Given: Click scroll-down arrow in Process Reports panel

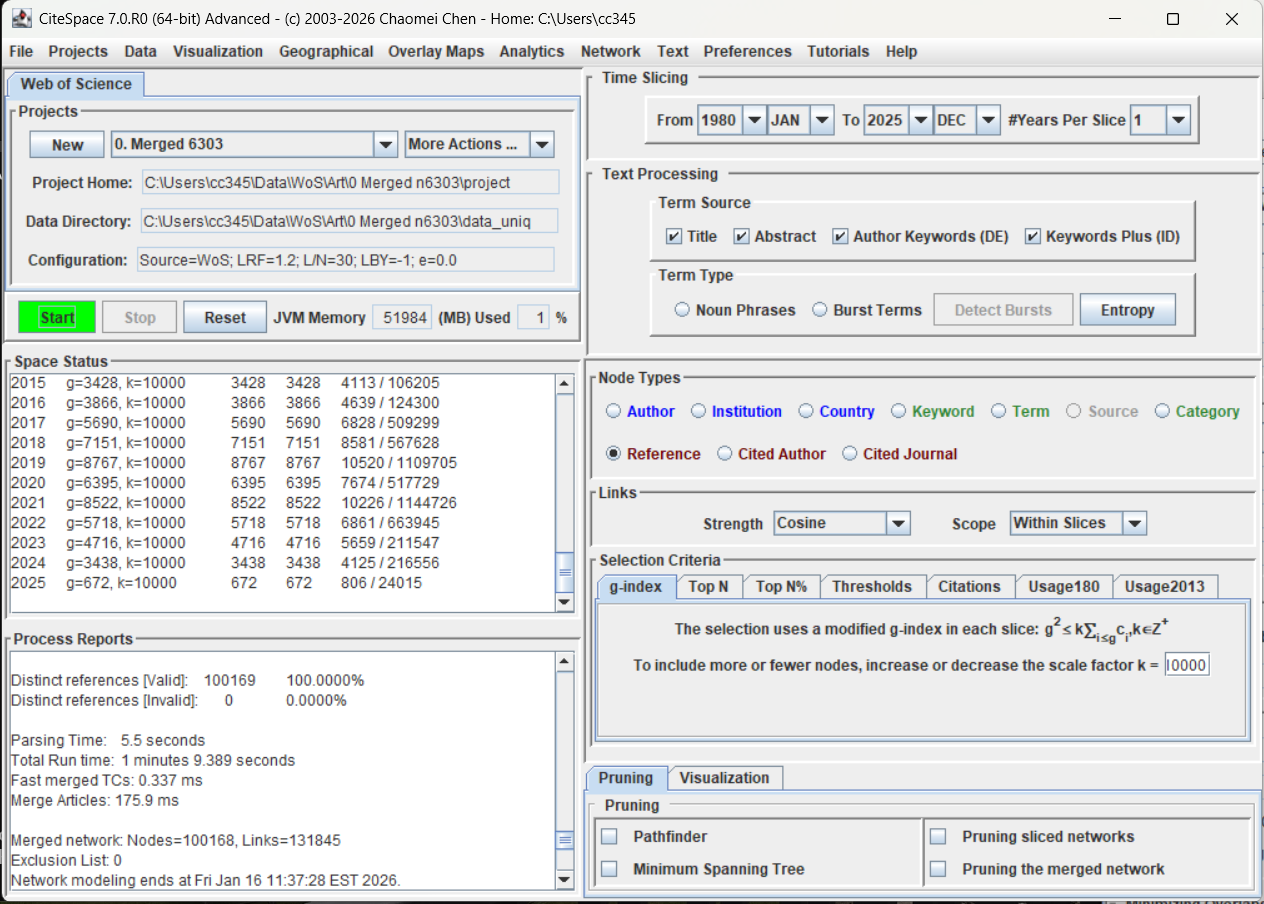Looking at the screenshot, I should (x=564, y=880).
